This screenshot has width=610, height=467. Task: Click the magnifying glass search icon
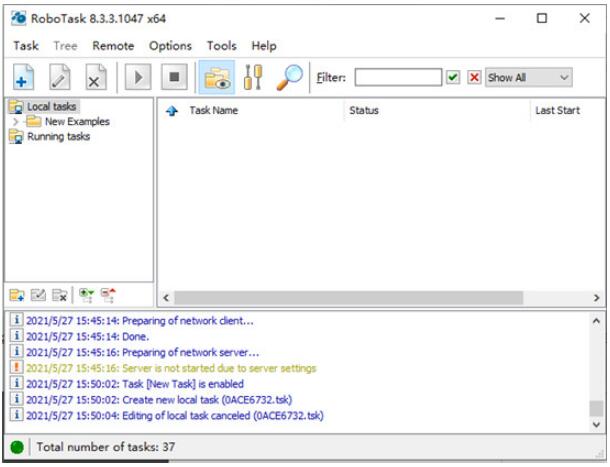pos(289,77)
